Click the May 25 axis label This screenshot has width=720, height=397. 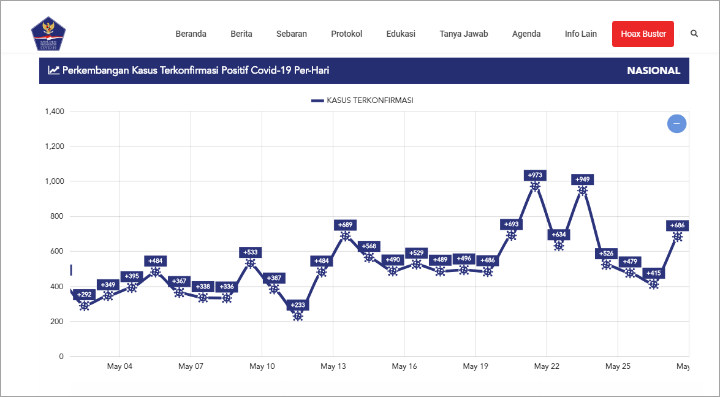click(x=618, y=366)
